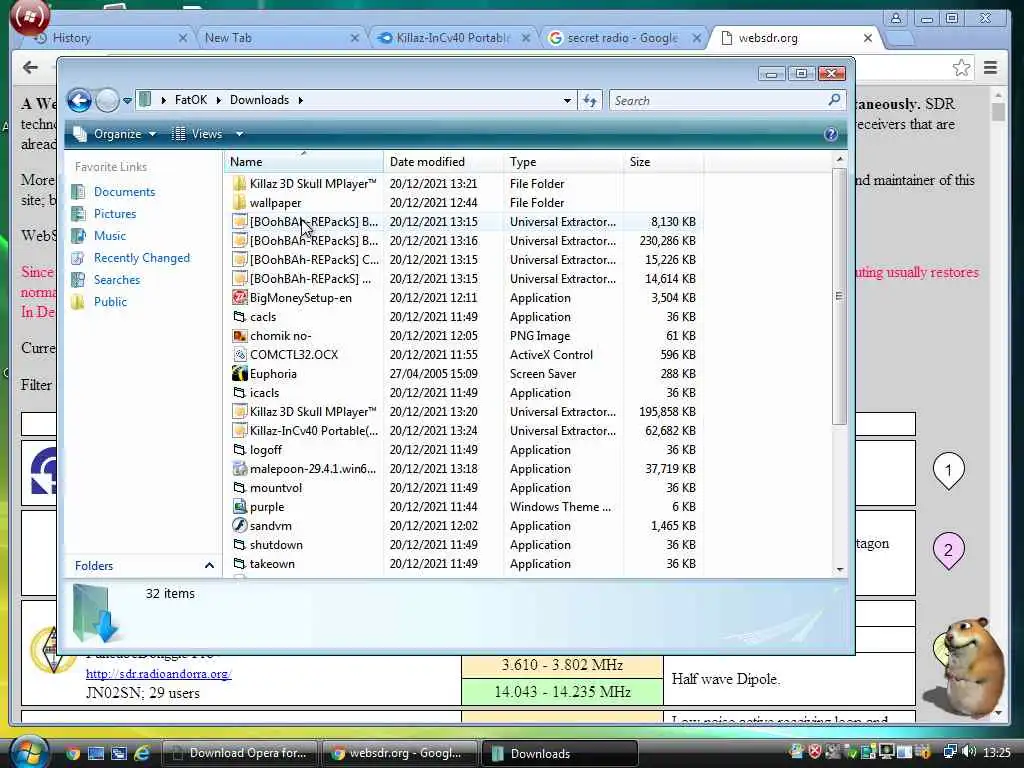Click the Views button
Viewport: 1024px width, 768px height.
click(x=197, y=134)
